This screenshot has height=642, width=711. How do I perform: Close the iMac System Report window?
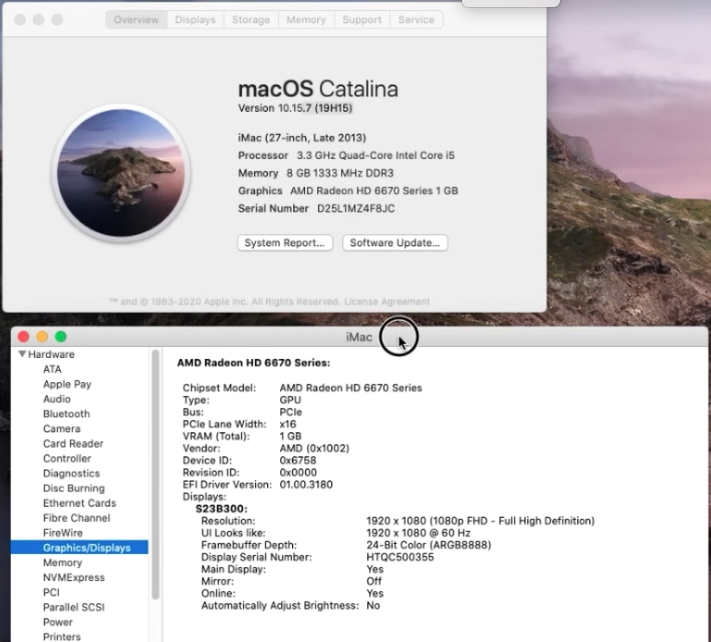(x=24, y=337)
